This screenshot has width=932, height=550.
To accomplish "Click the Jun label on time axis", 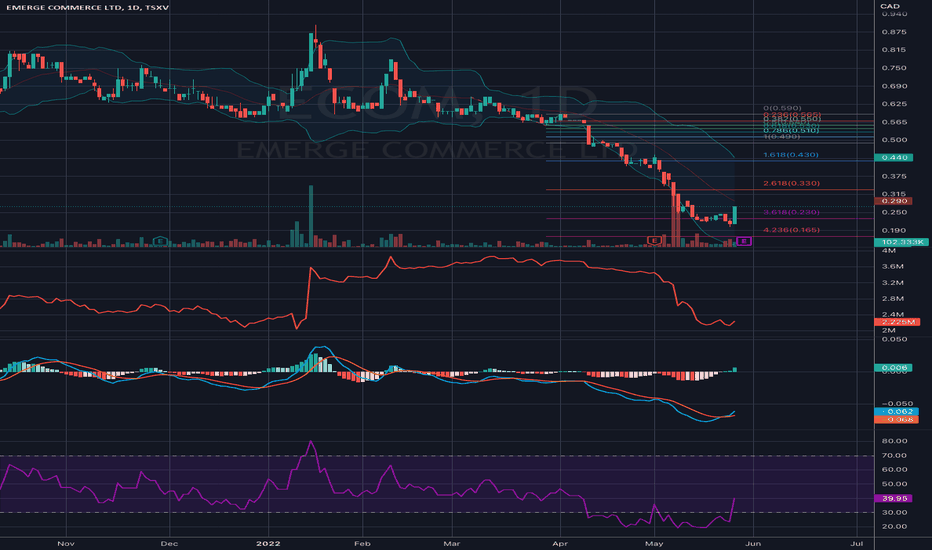I will point(753,543).
